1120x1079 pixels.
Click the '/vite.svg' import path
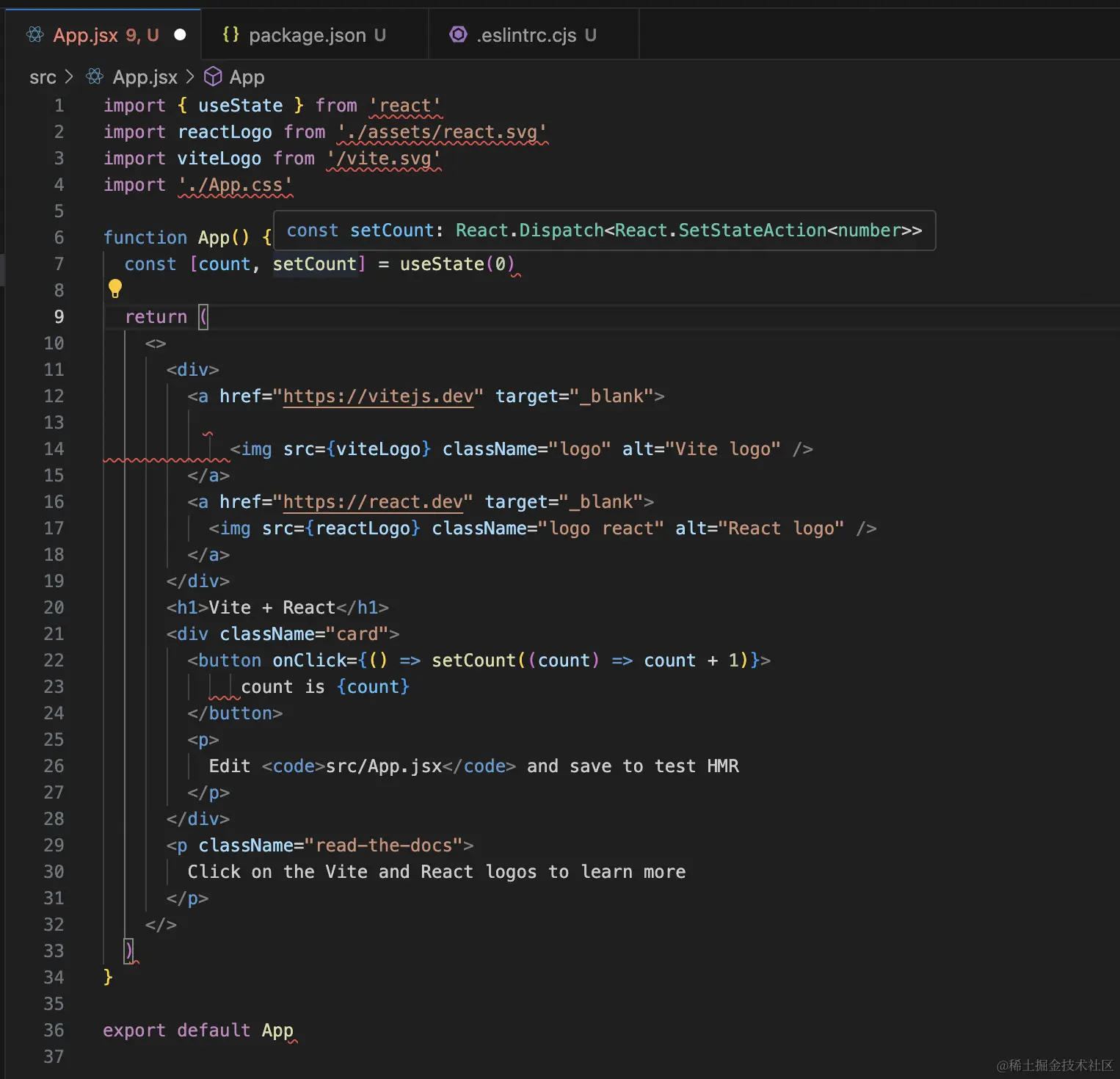[384, 159]
